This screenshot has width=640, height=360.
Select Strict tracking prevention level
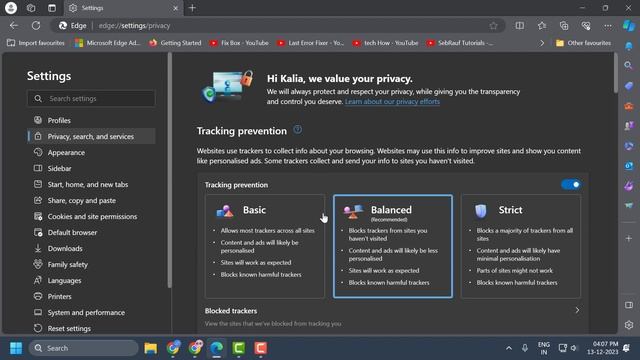521,246
